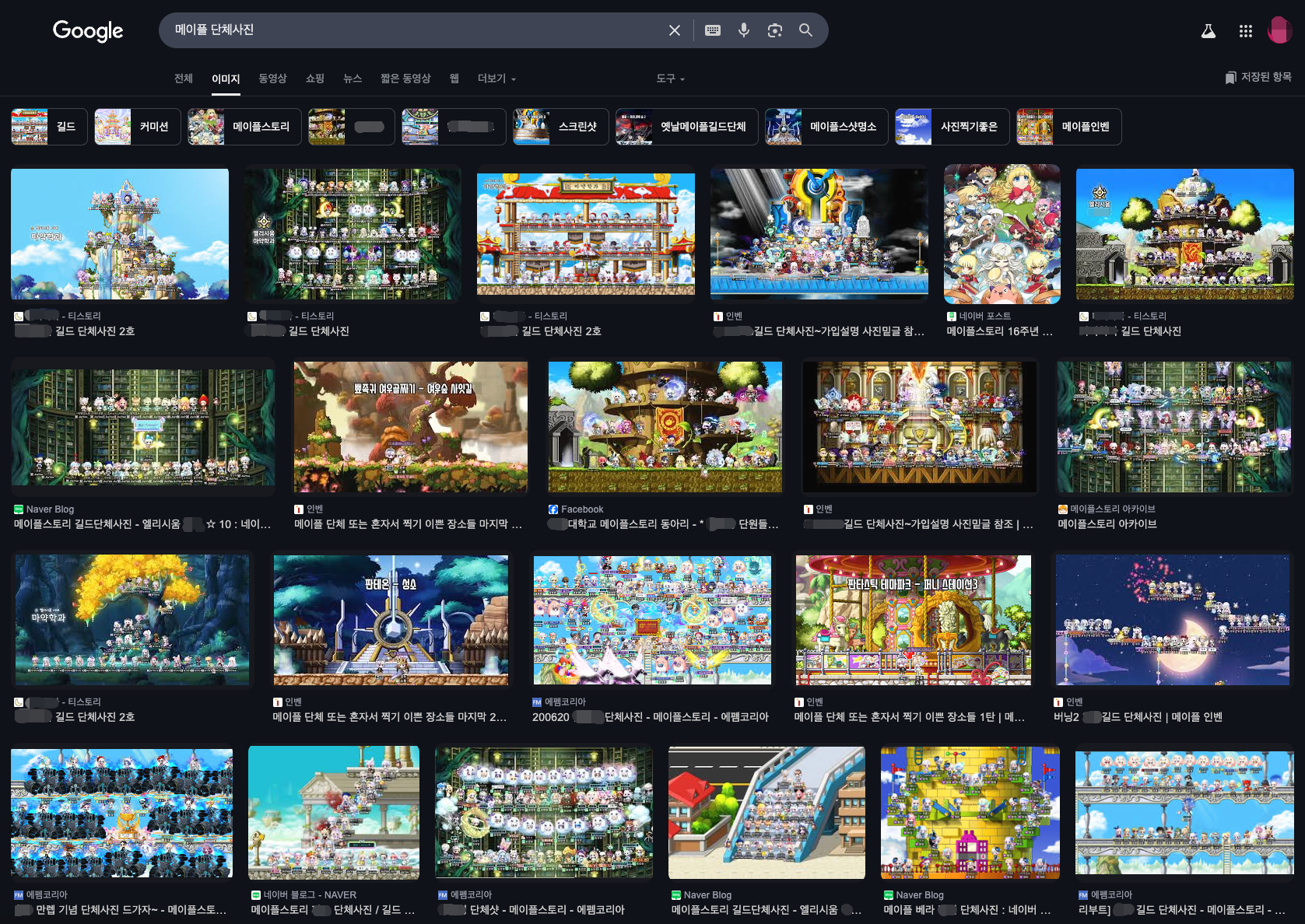This screenshot has height=924, width=1305.
Task: Click the 네이버 포스트 source label
Action: tap(985, 317)
